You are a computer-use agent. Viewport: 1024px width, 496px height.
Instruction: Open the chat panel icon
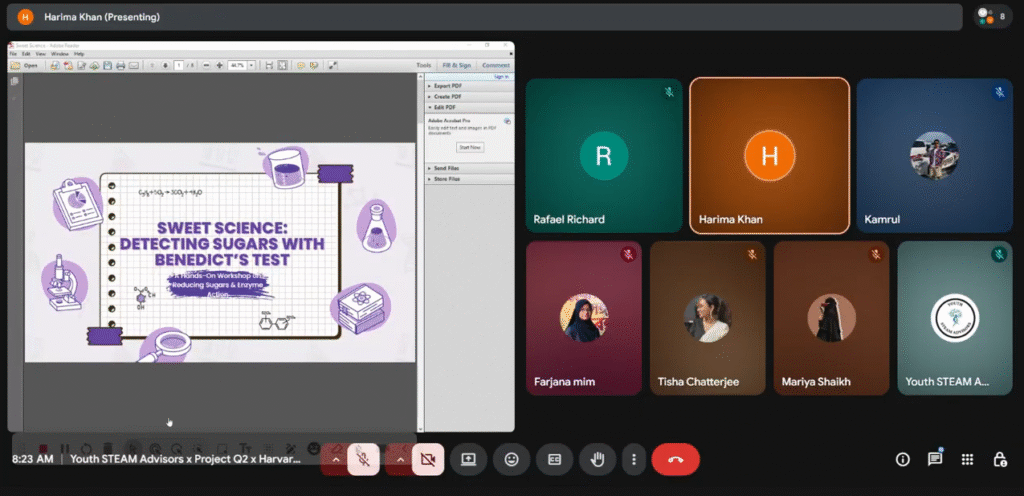(935, 459)
